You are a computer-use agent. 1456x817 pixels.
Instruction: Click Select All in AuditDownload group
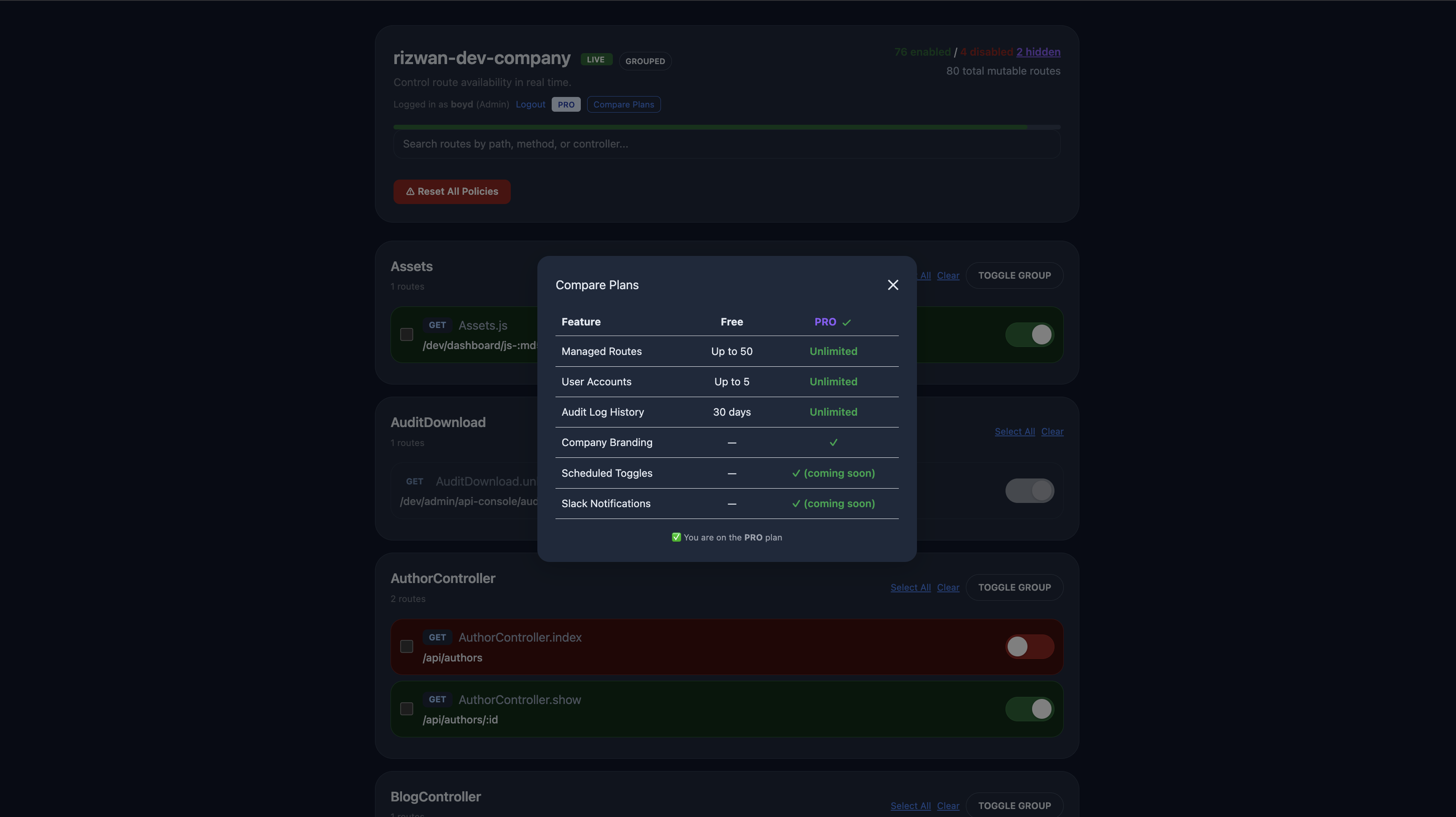[x=1014, y=432]
